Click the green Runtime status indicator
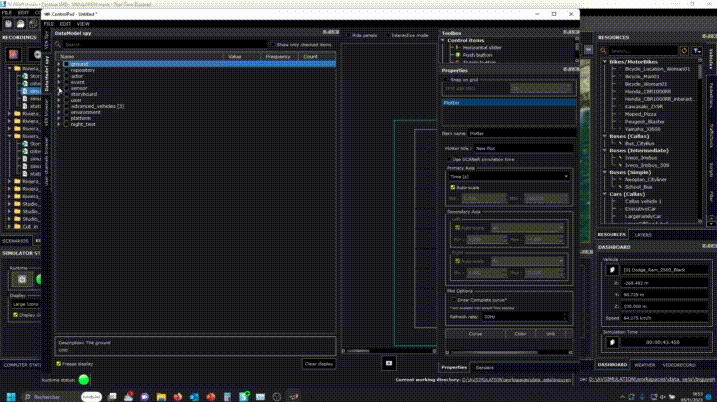This screenshot has width=717, height=402. pos(84,380)
